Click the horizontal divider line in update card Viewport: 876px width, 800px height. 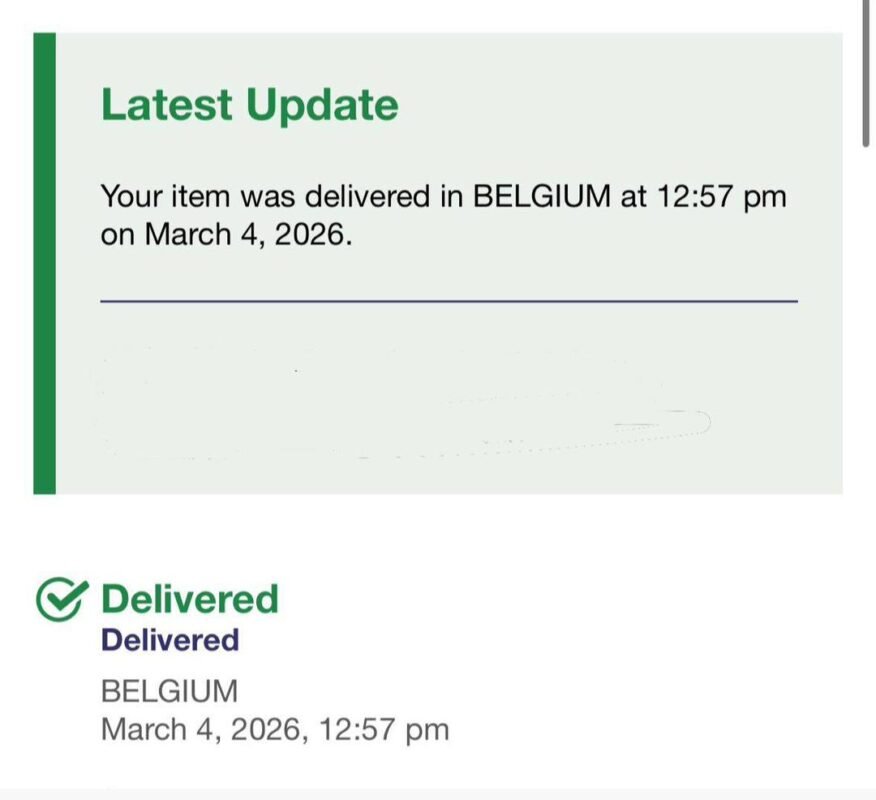point(449,300)
